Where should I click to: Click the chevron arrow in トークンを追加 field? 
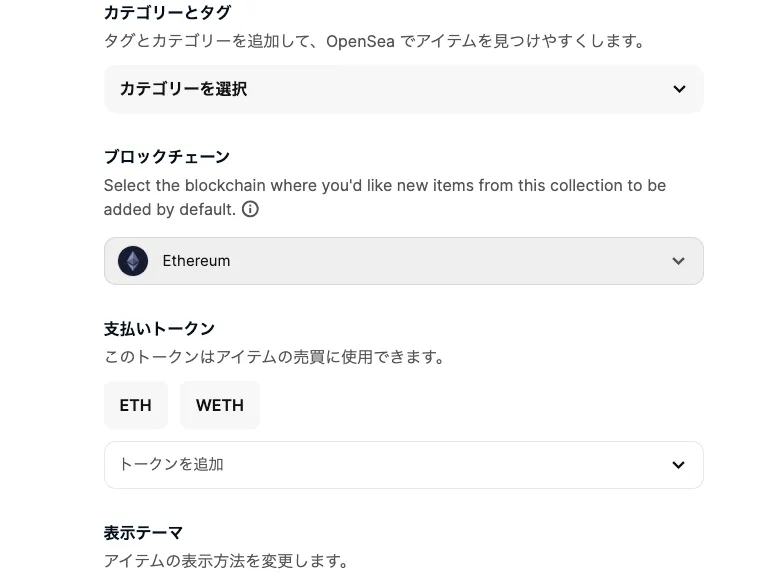[678, 465]
